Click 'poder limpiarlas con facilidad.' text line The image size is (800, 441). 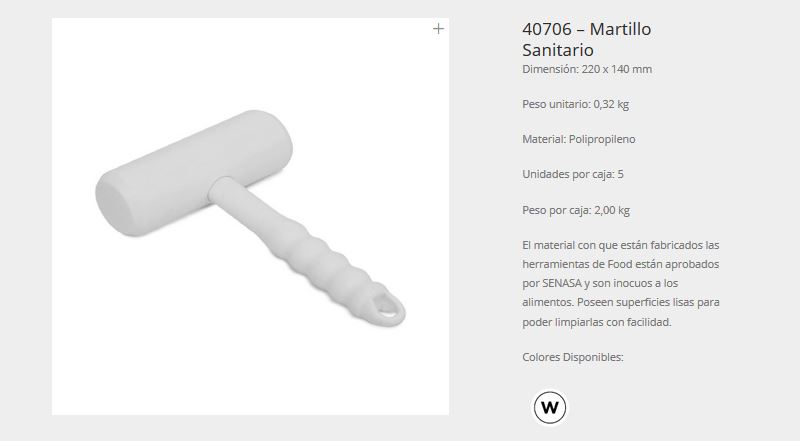[x=596, y=322]
